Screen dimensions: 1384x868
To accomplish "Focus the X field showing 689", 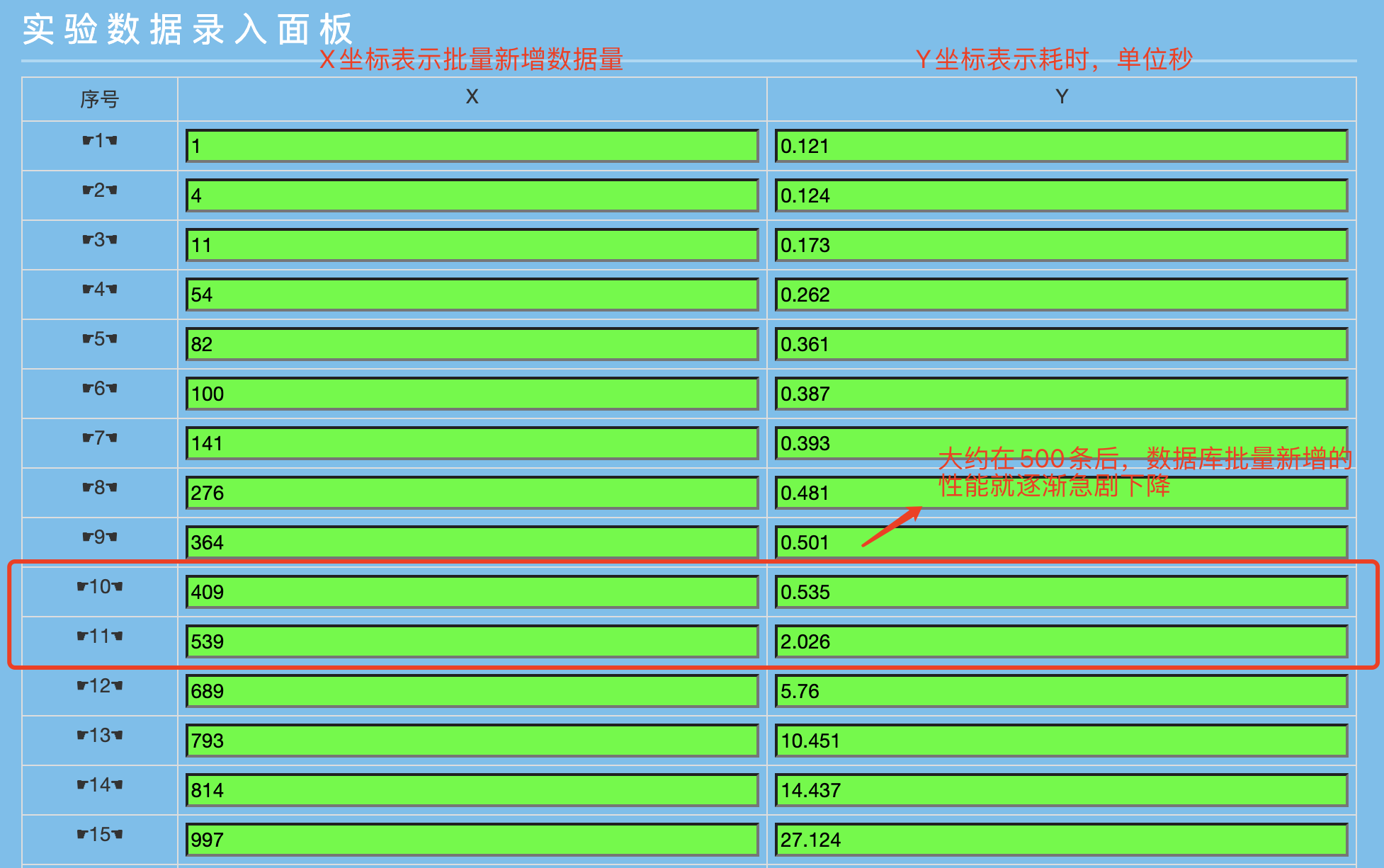I will [x=472, y=691].
